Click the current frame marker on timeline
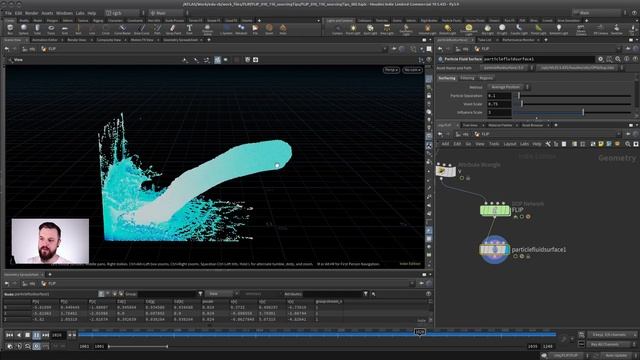The image size is (640, 360). (x=420, y=332)
